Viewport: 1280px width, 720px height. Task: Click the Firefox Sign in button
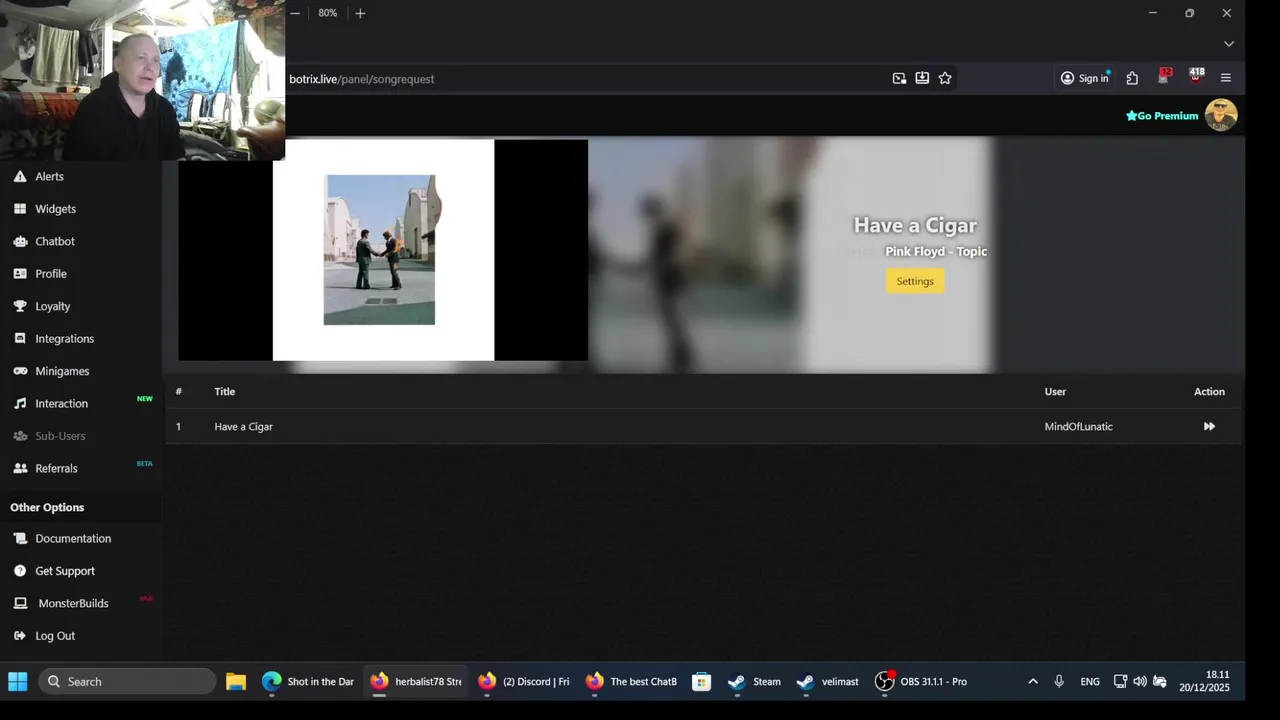(1085, 78)
